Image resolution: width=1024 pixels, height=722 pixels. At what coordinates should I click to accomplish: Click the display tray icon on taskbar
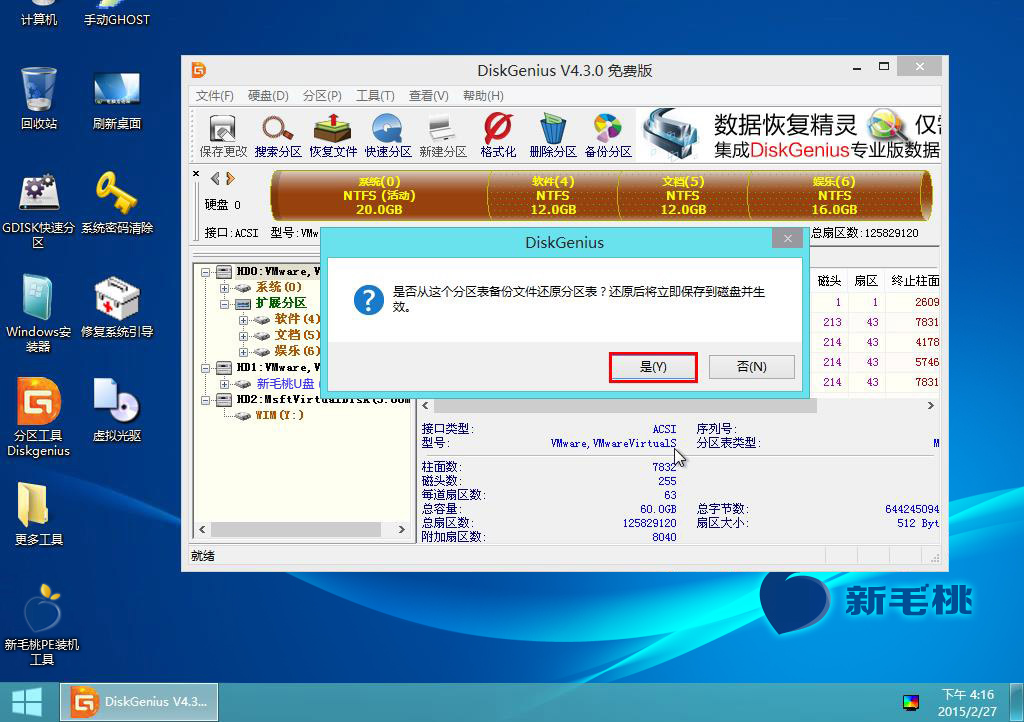tap(910, 702)
